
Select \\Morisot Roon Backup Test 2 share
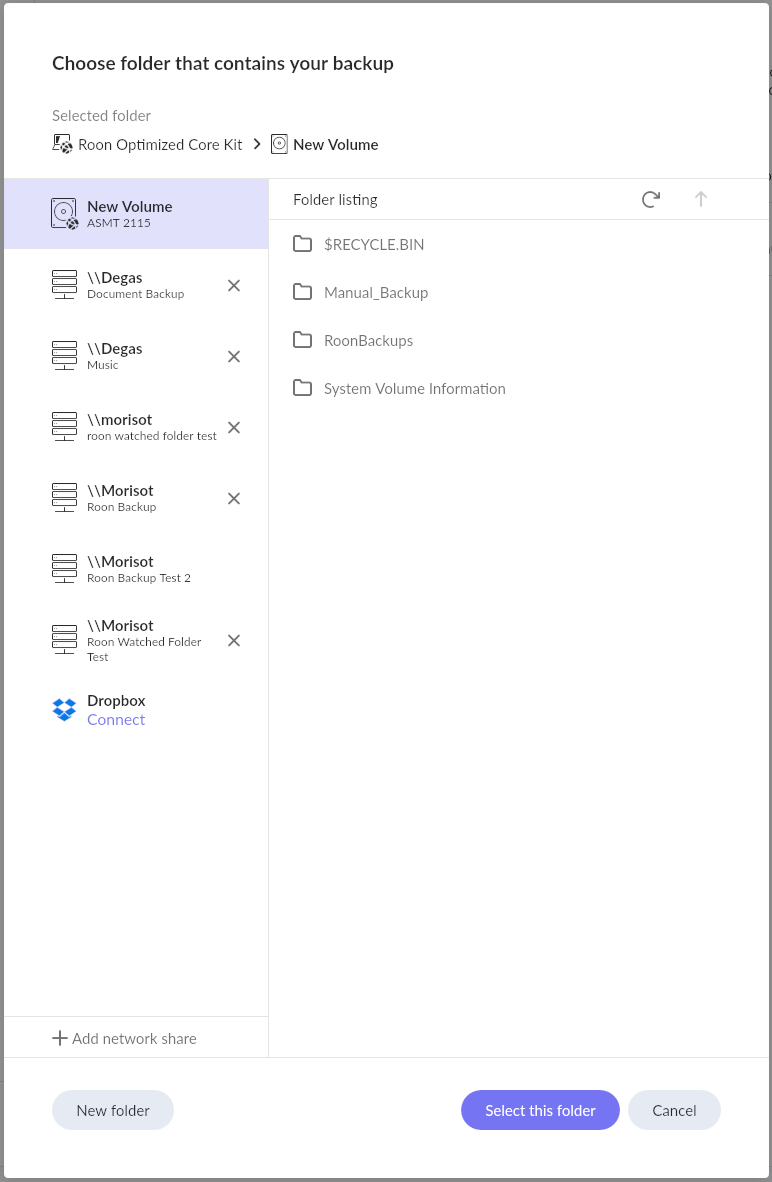(x=138, y=569)
